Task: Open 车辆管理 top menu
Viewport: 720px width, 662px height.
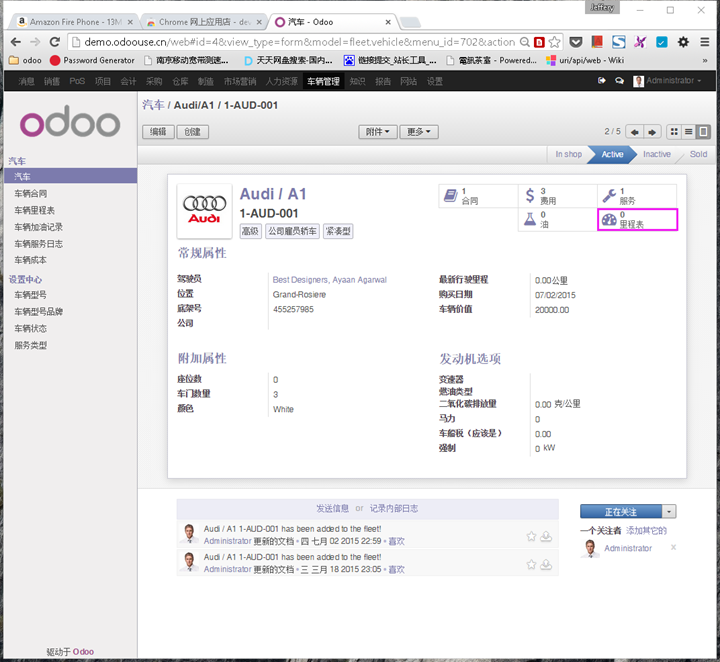Action: tap(323, 81)
